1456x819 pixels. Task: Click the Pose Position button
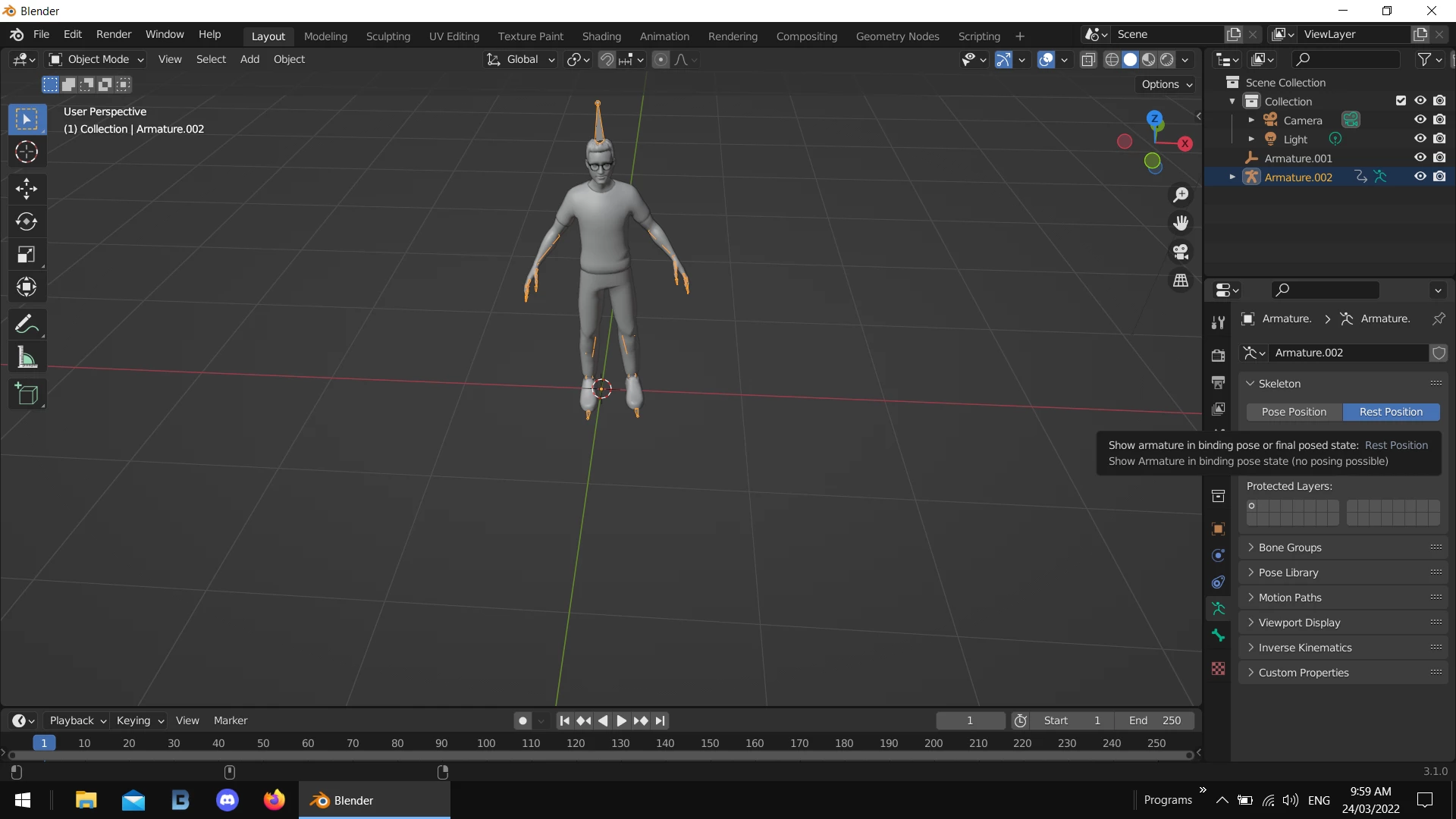pyautogui.click(x=1294, y=412)
